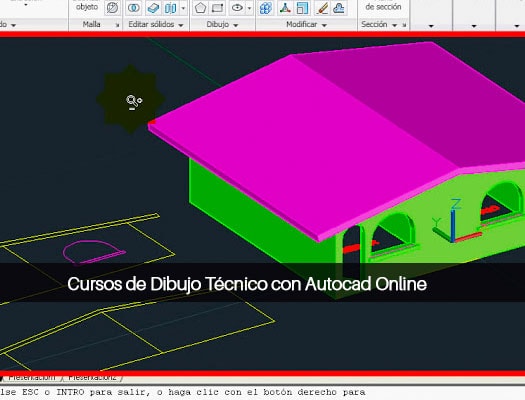Open 'Cursos de Dibujo Técnico con Autocad Online'

[x=247, y=284]
